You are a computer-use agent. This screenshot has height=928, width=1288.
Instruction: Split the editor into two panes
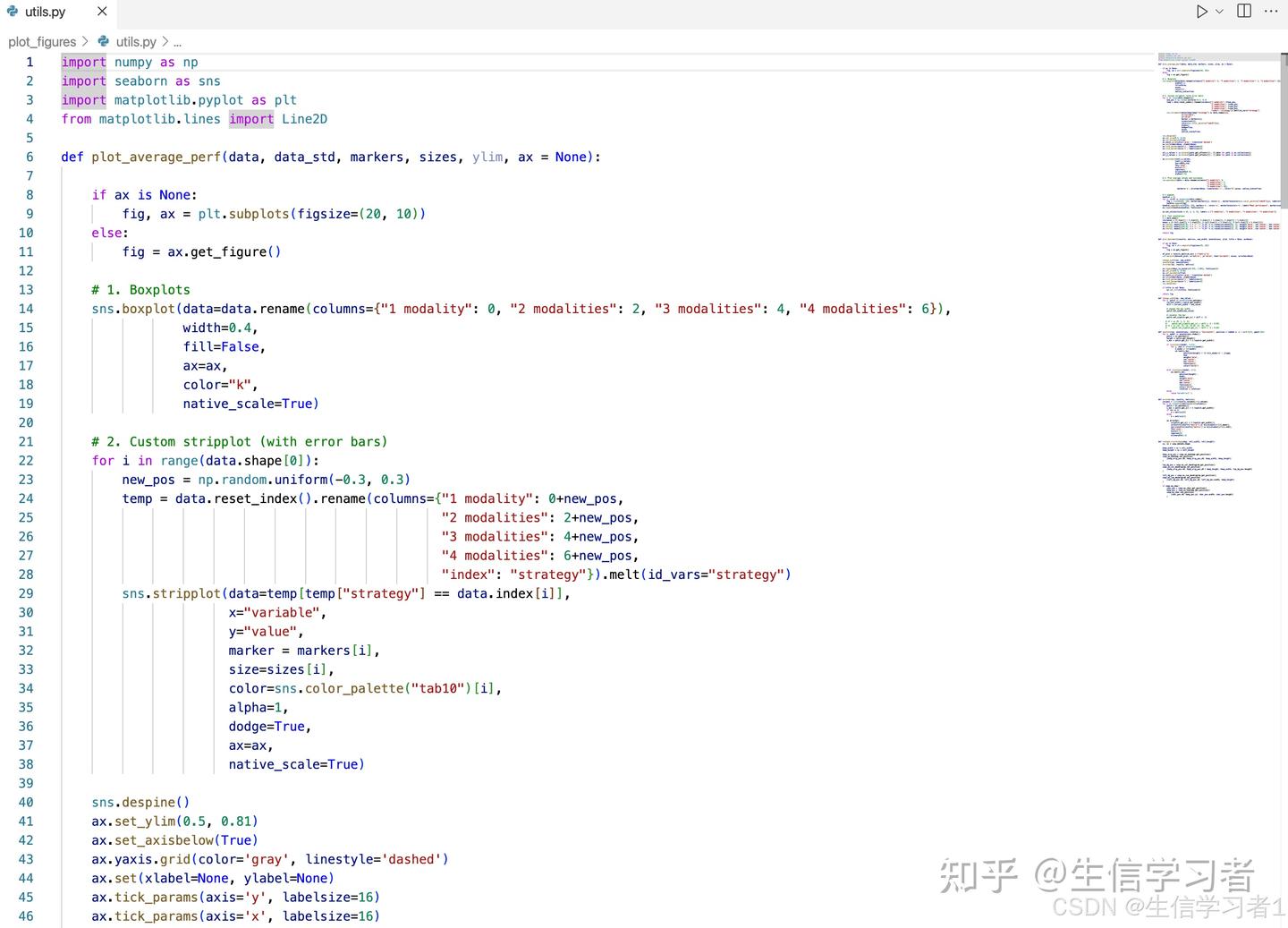click(x=1243, y=12)
